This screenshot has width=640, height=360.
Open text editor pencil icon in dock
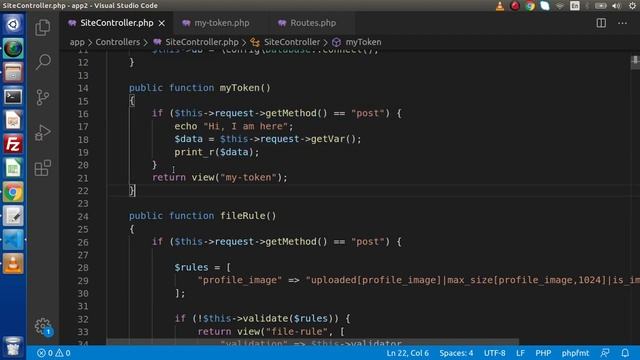(13, 216)
